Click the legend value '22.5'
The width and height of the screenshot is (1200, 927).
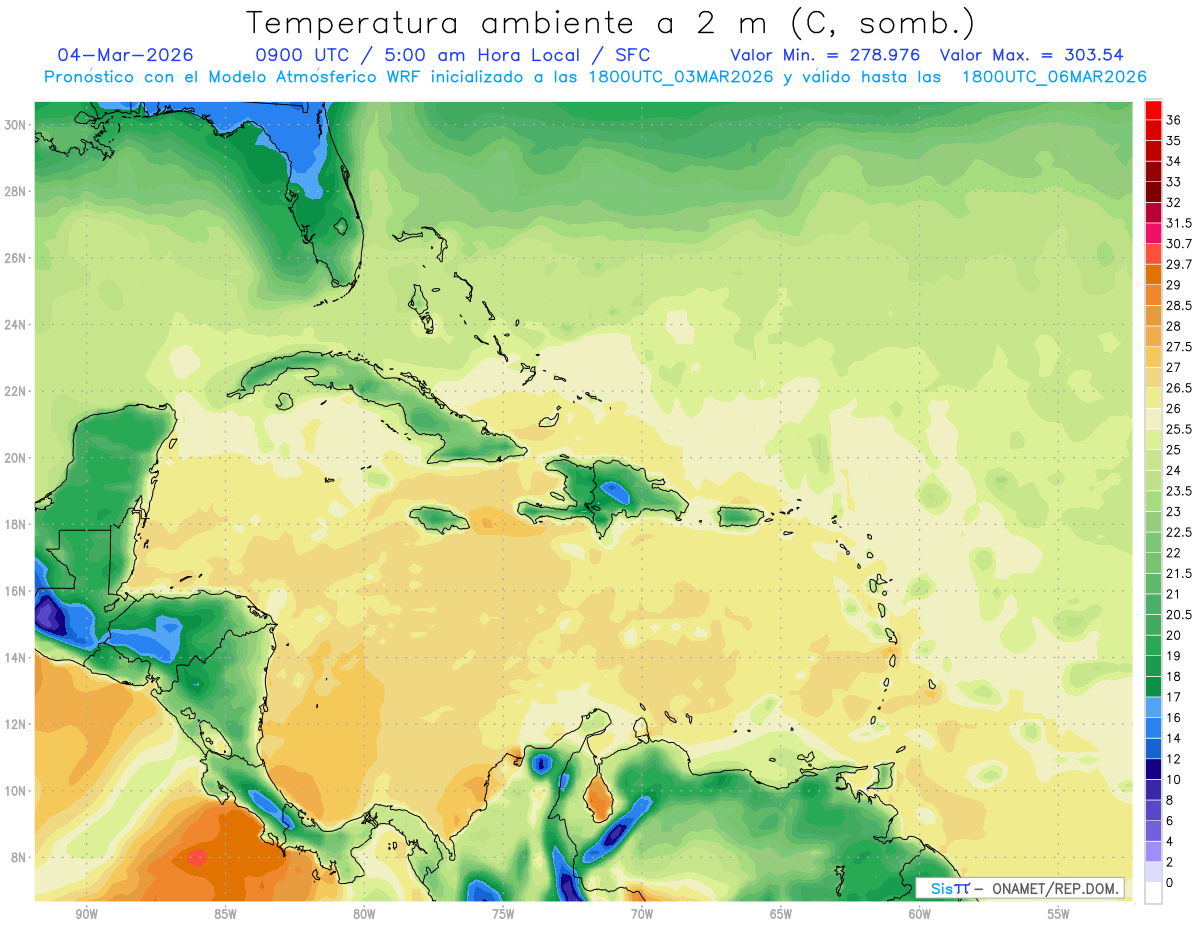click(1179, 532)
